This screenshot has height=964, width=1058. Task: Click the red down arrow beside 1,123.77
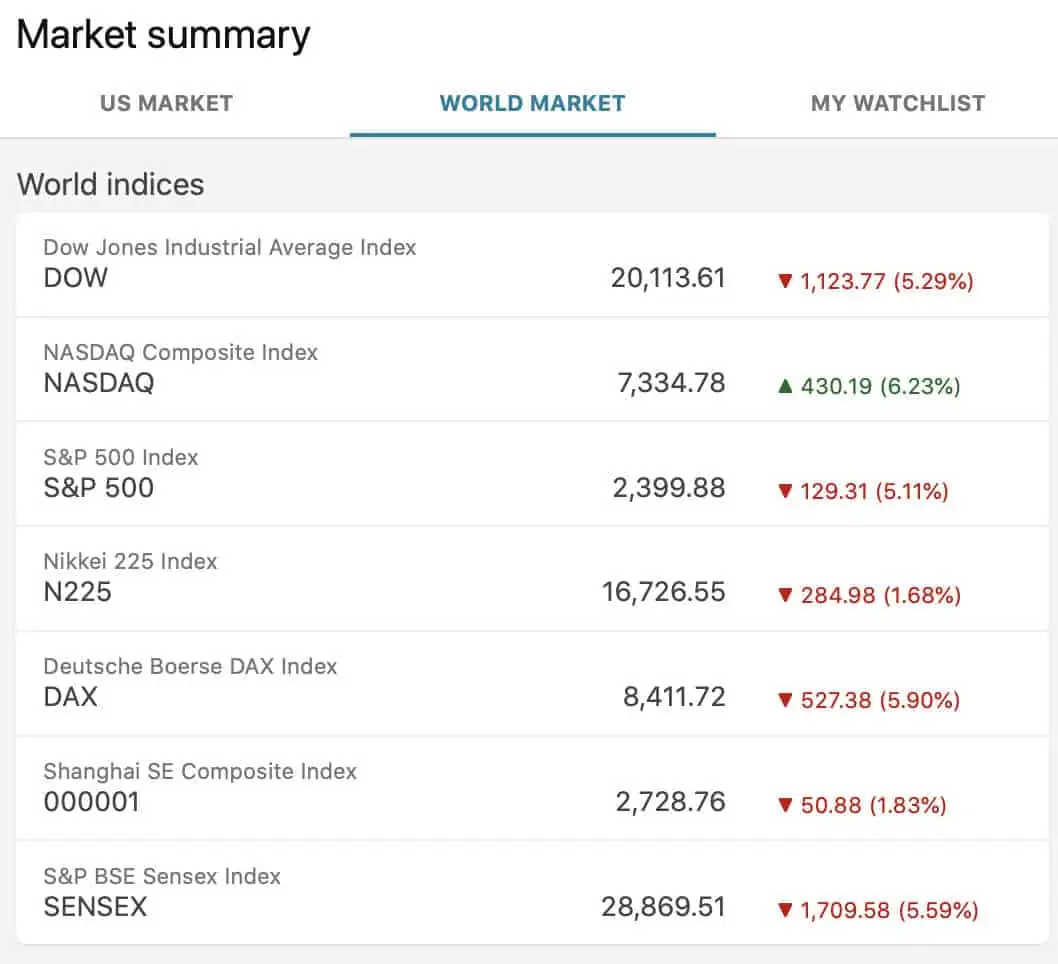(785, 281)
